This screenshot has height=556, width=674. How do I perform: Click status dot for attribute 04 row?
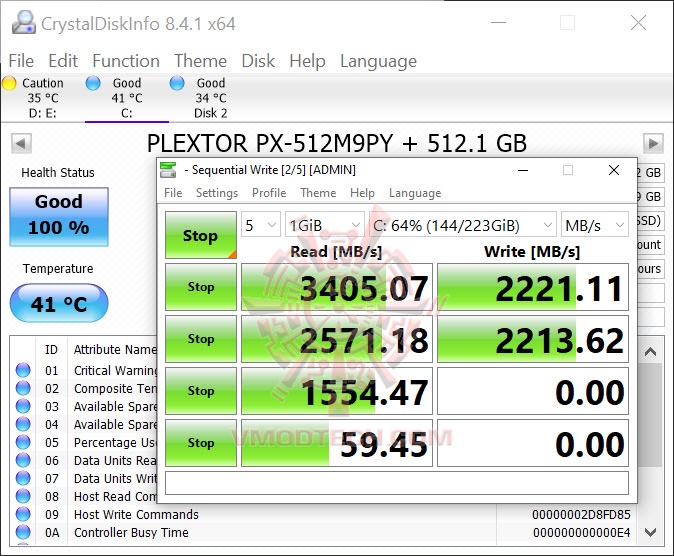pos(23,424)
